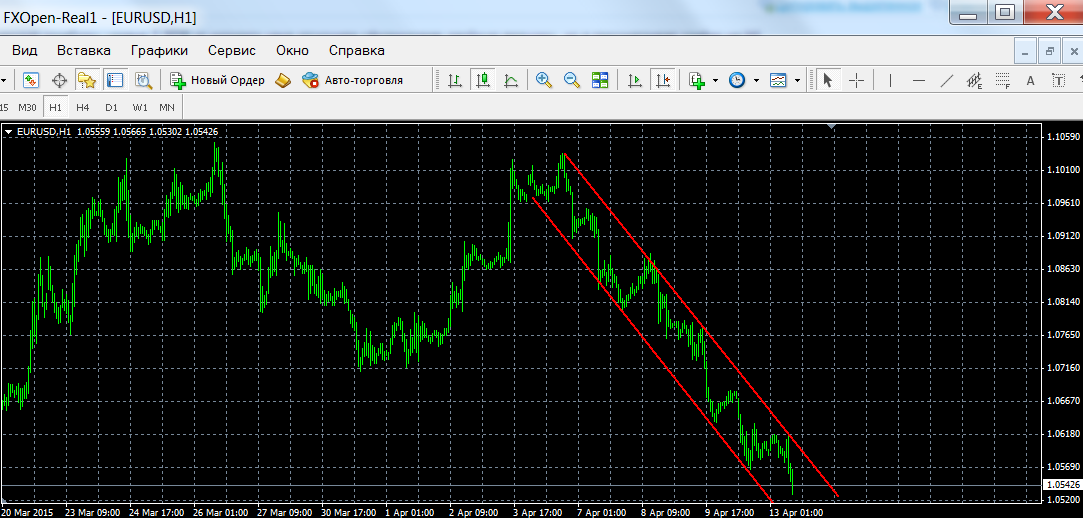Click the 1.08140 price scale label
The width and height of the screenshot is (1083, 518).
(1063, 302)
